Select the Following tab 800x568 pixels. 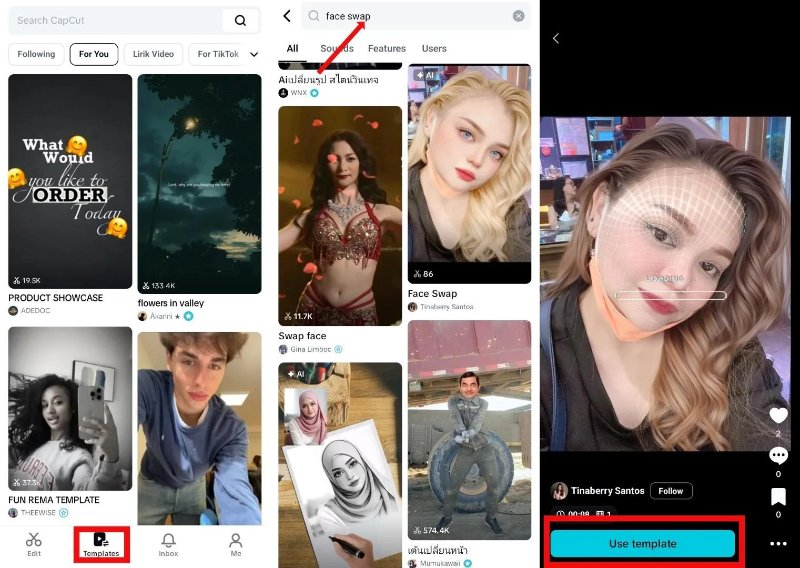coord(36,54)
